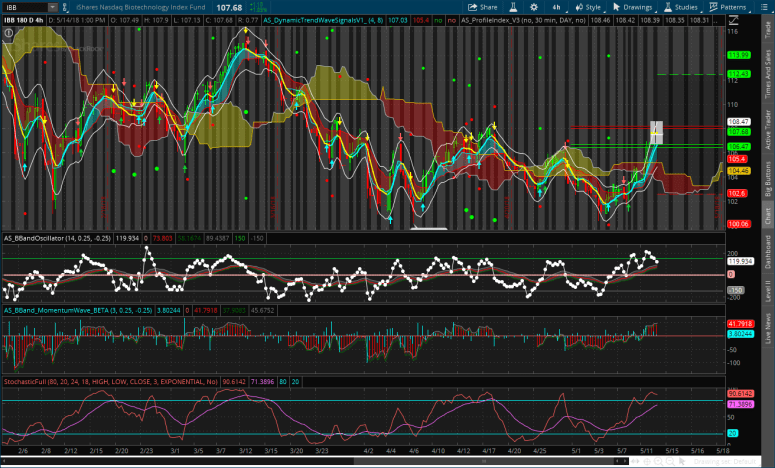Screen dimensions: 775x468
Task: Click the zoom in magnifier icon
Action: tap(658, 461)
